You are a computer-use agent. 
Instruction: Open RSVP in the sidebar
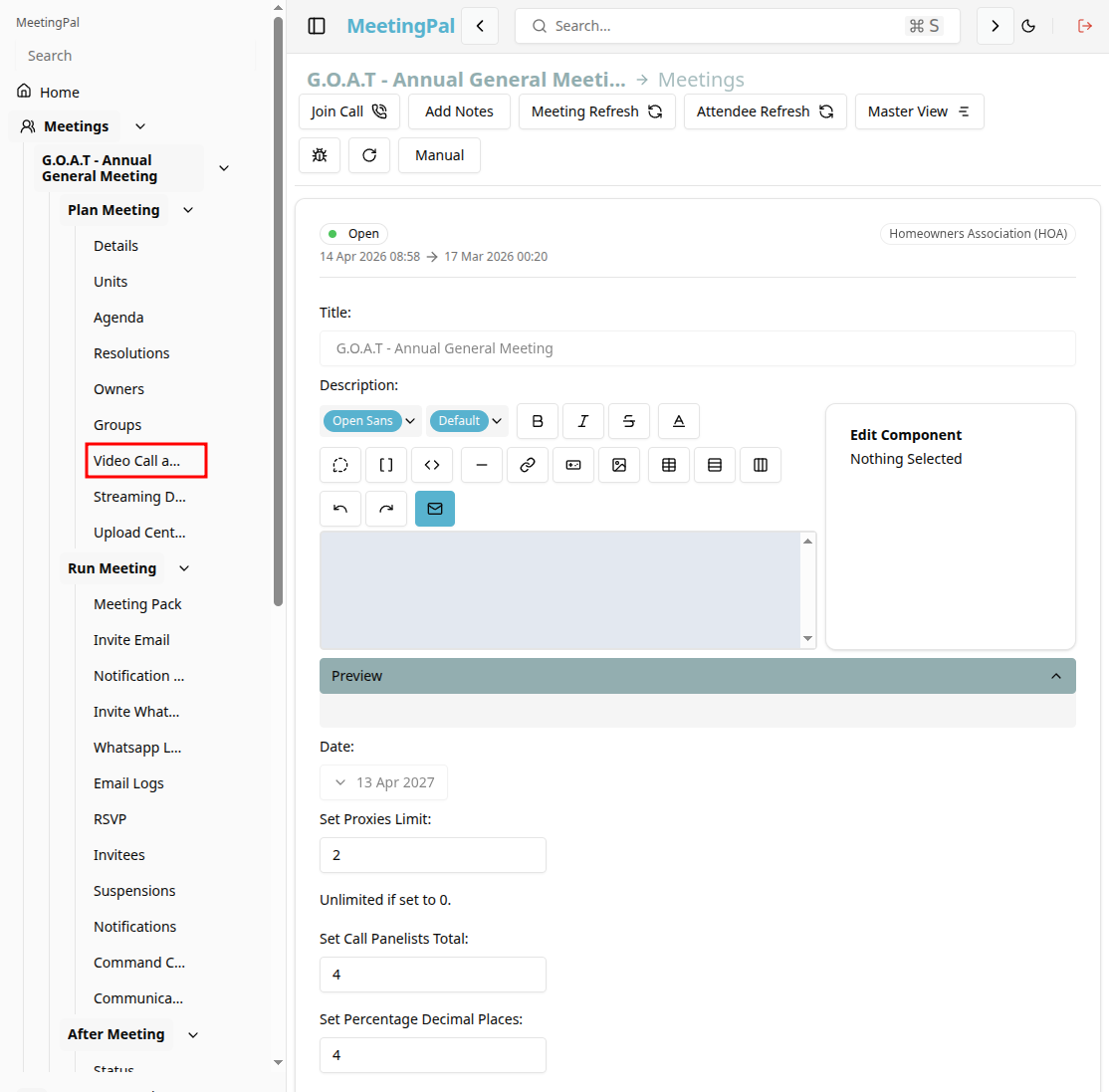[x=110, y=819]
